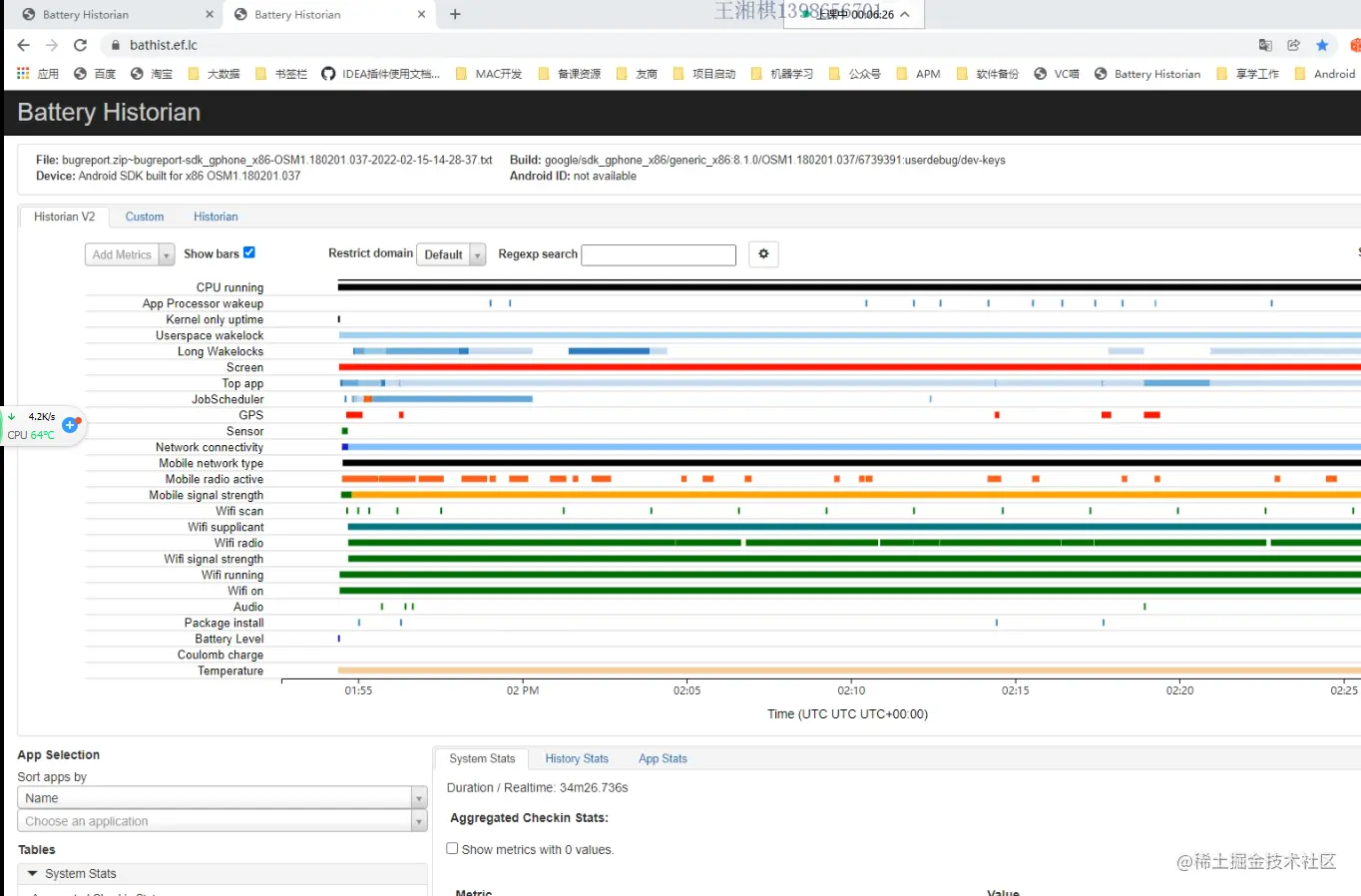1361x896 pixels.
Task: Open the IDEA插件使用文档 GitHub bookmark
Action: [380, 74]
